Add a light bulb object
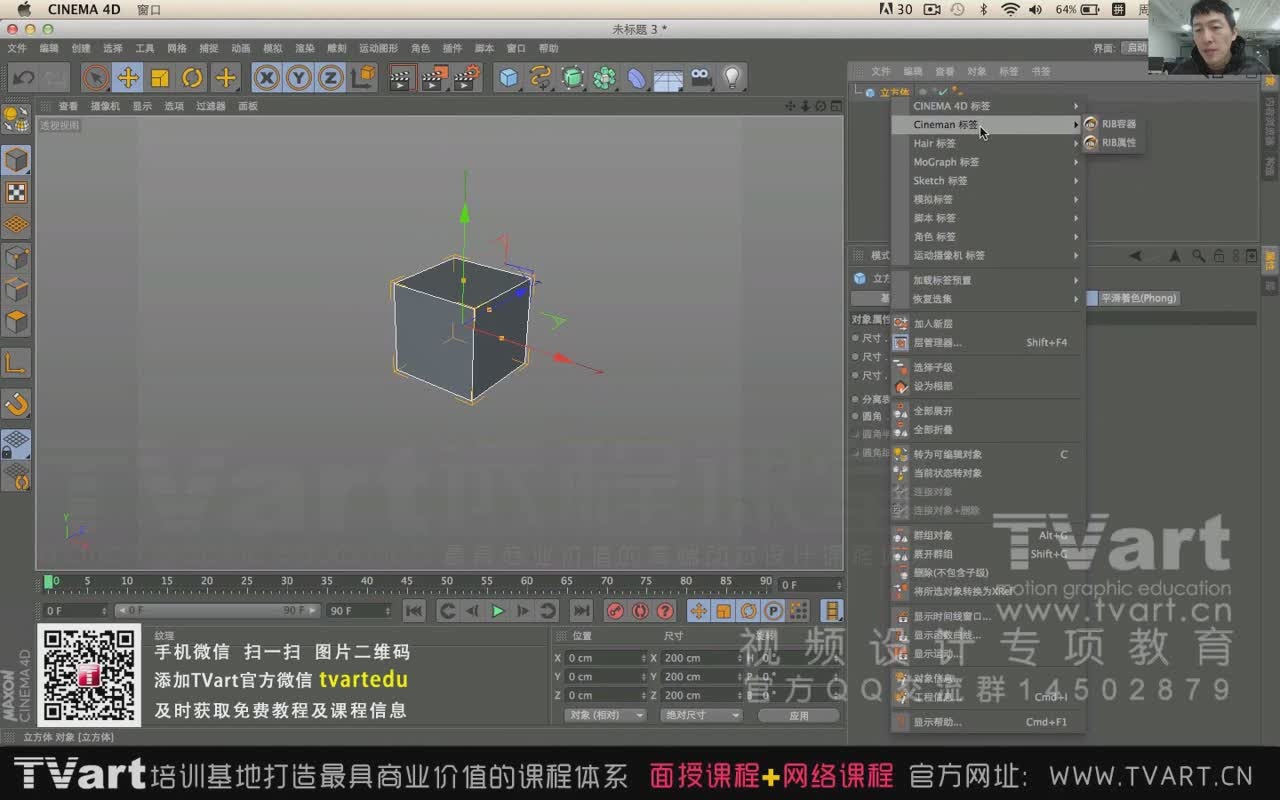 733,77
